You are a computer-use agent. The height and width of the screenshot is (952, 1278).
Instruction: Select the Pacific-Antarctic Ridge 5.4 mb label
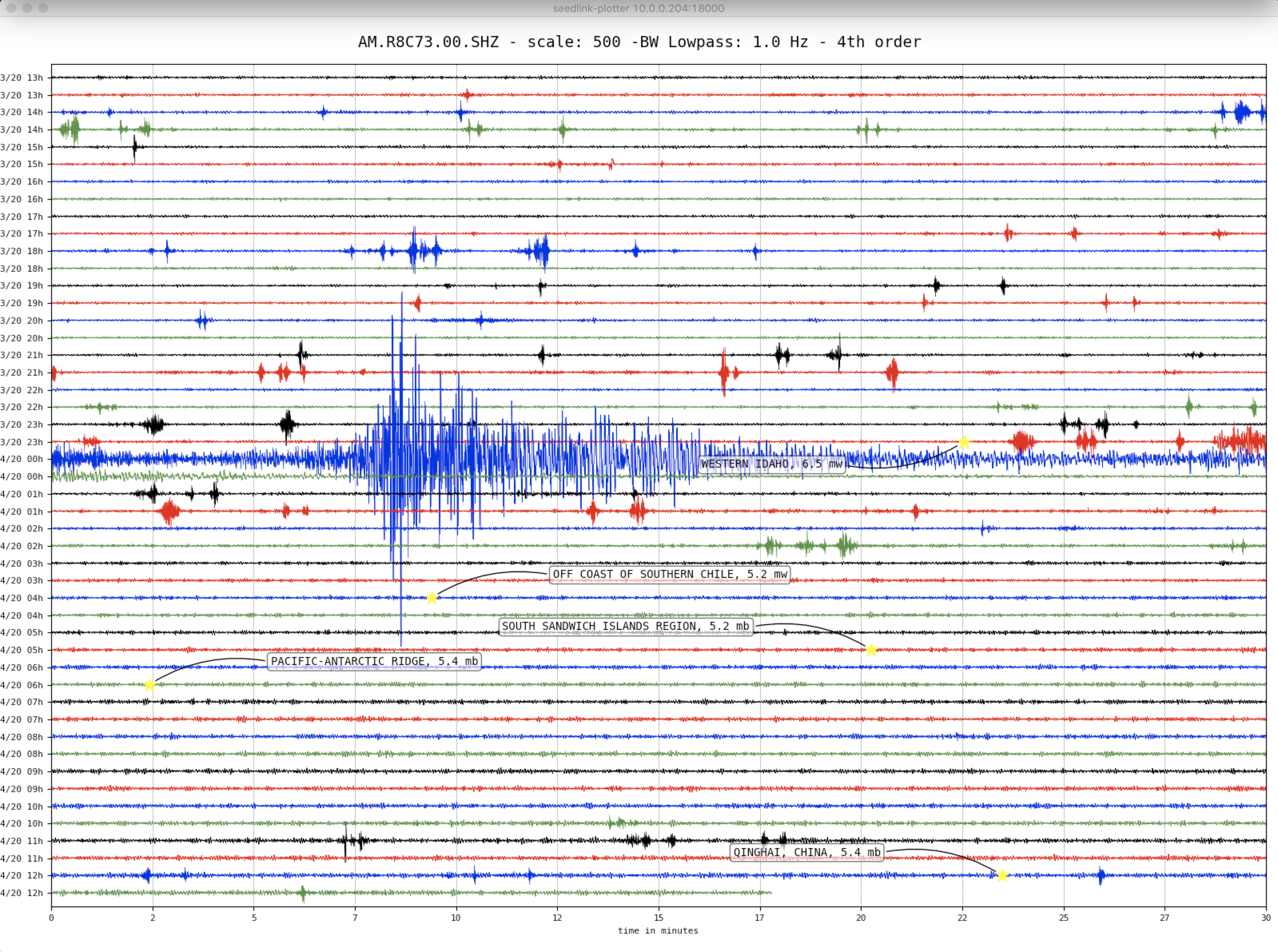[x=374, y=661]
